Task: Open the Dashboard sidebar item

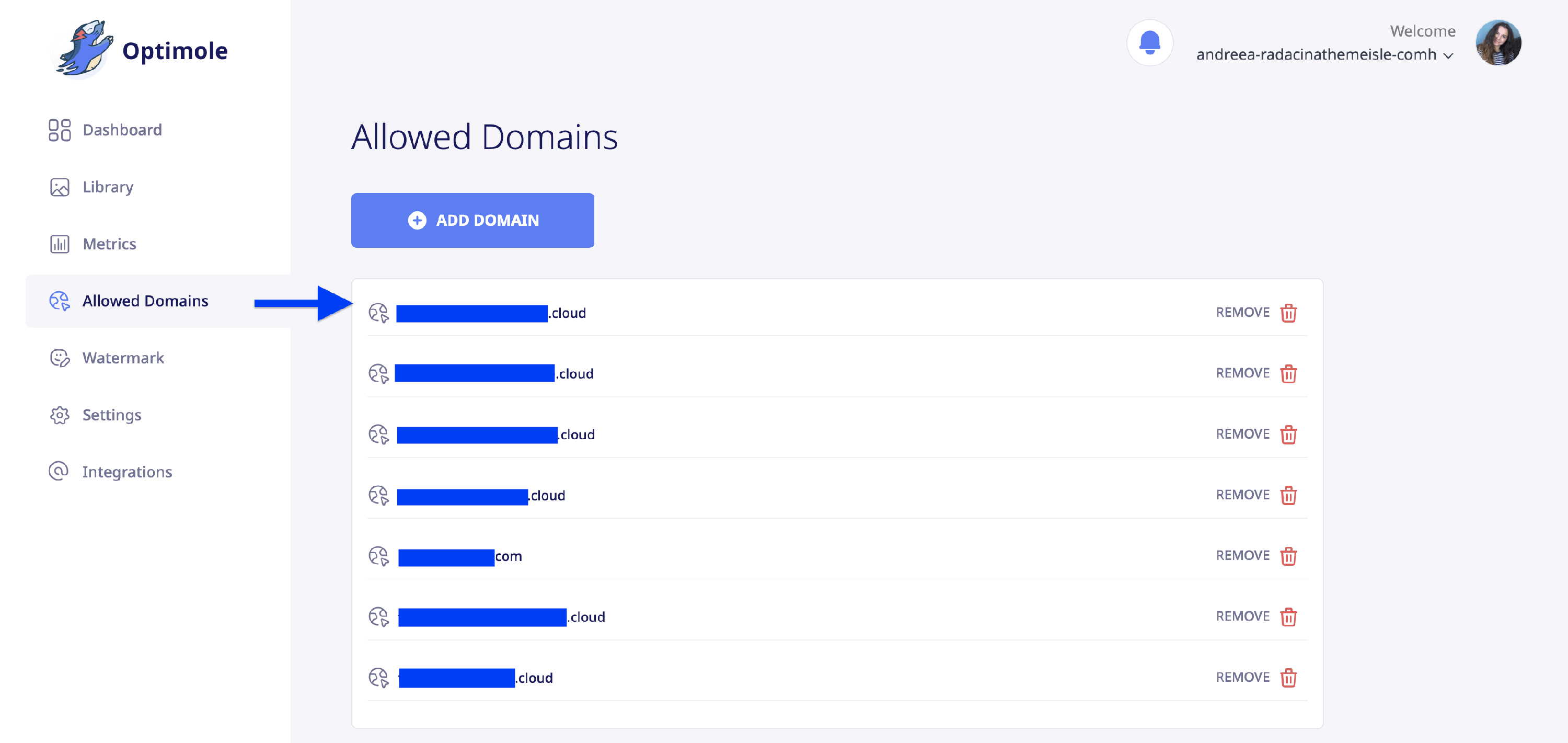Action: 122,130
